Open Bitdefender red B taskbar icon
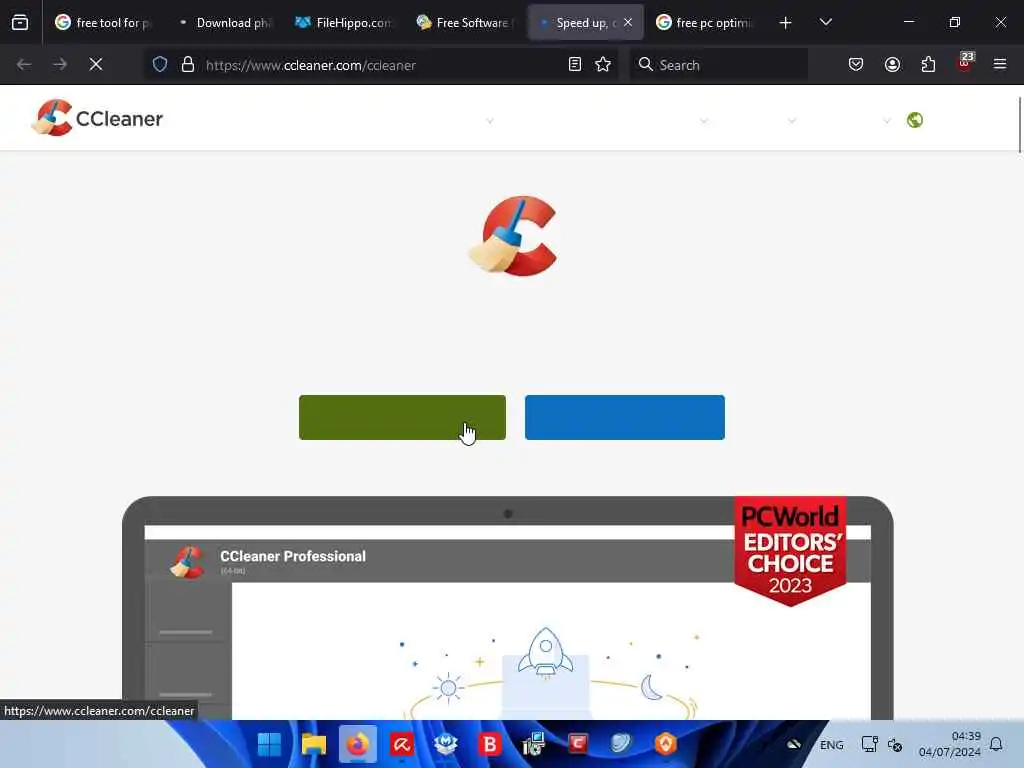 click(x=490, y=744)
